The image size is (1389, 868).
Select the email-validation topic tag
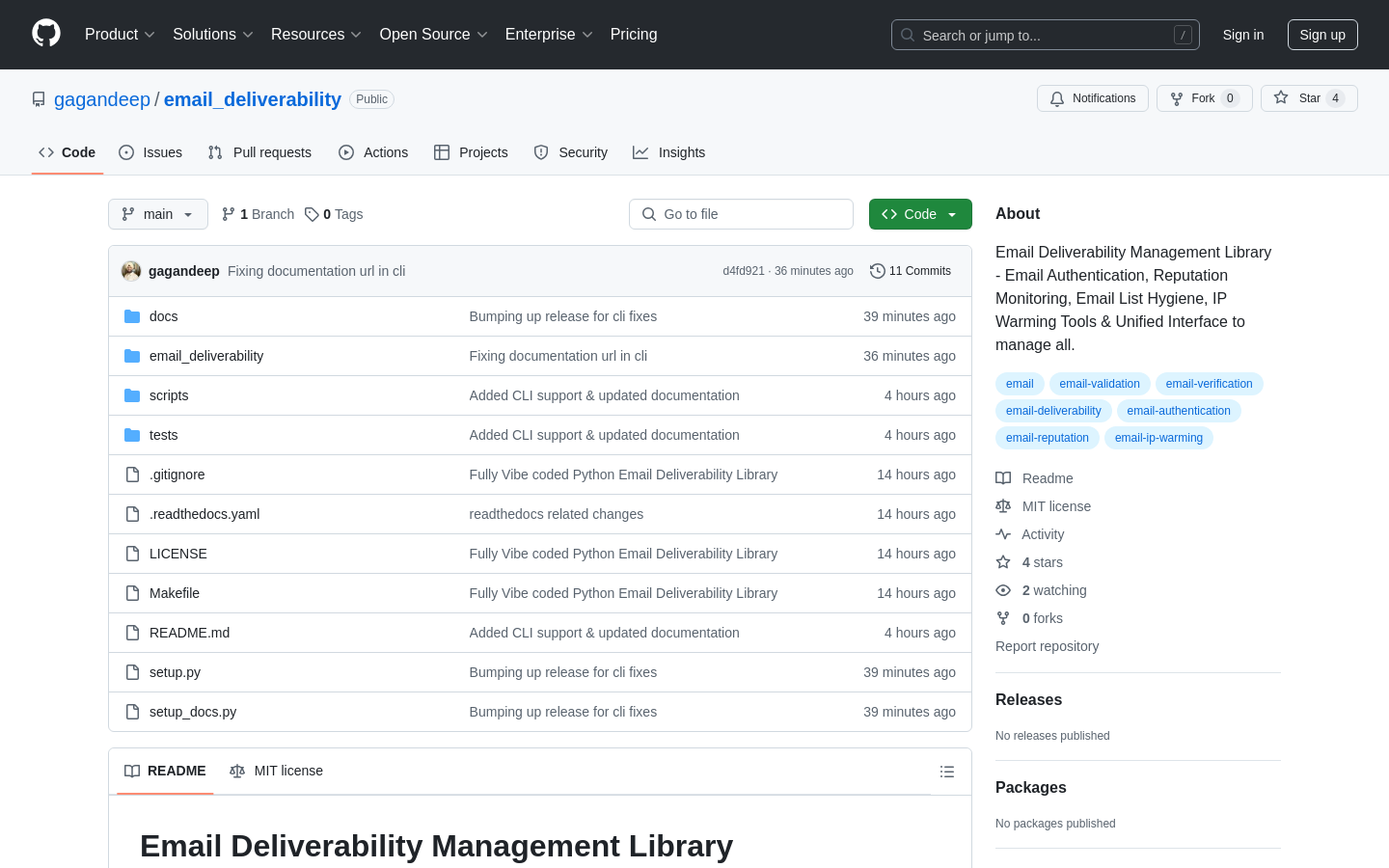[1099, 384]
